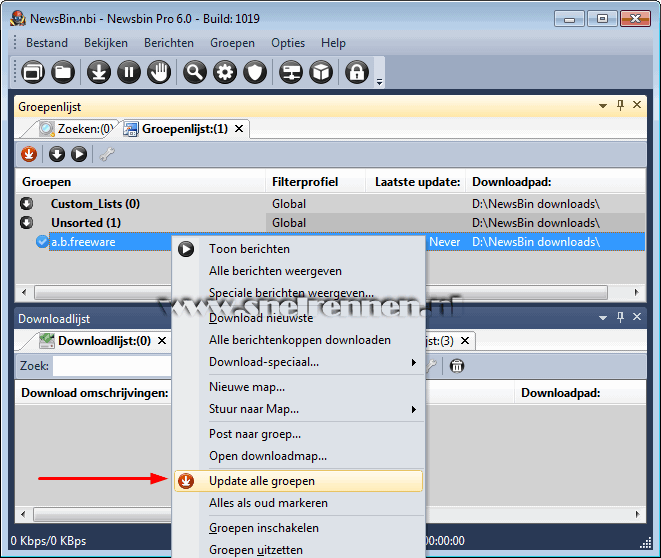Sort by Downloadpad column in Groepenlijst
The width and height of the screenshot is (661, 558).
click(x=556, y=182)
